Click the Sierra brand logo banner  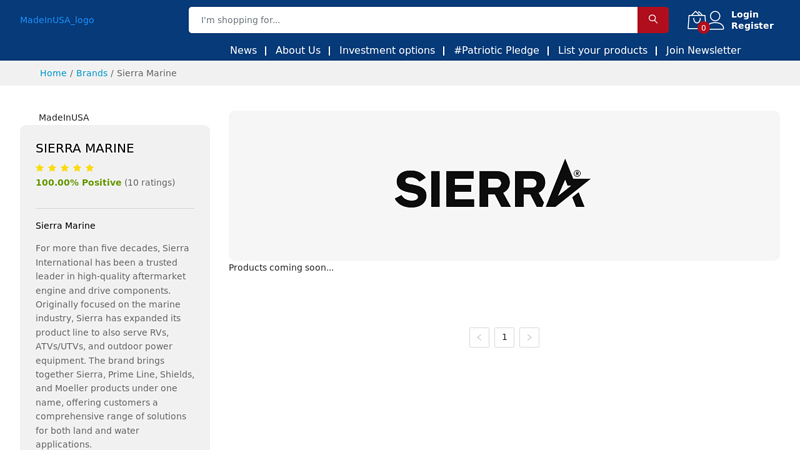[504, 186]
